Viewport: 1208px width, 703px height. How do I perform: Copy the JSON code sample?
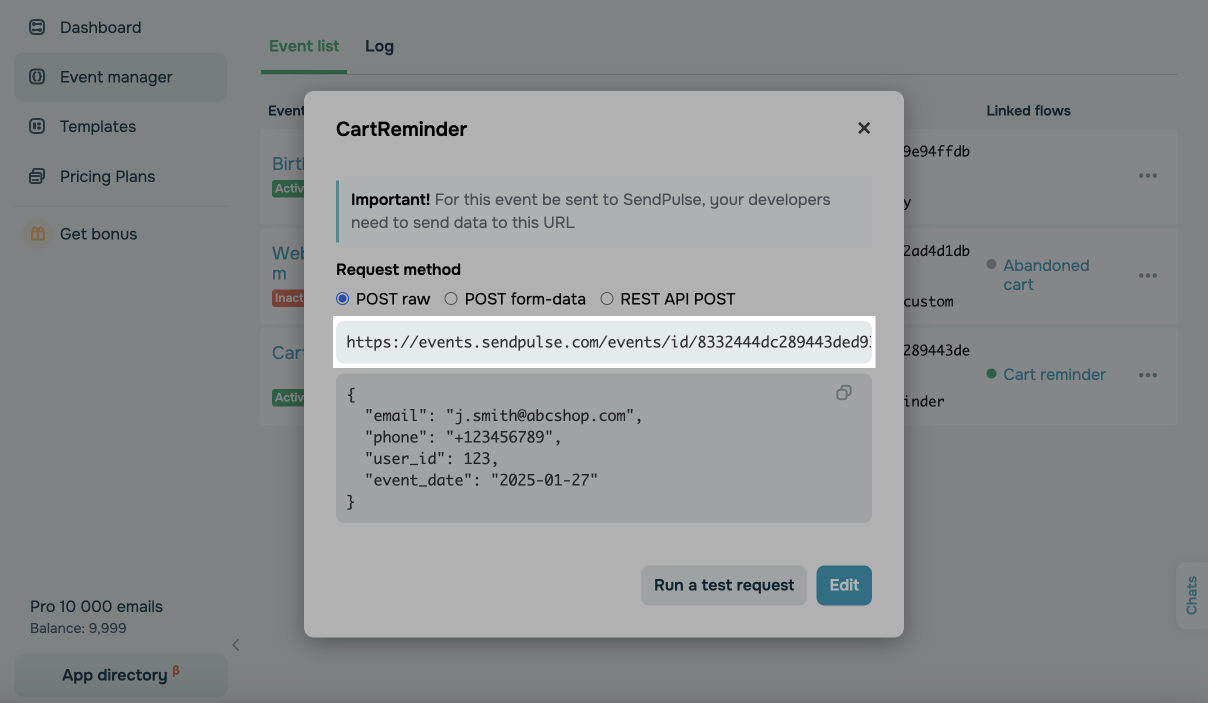tap(844, 393)
